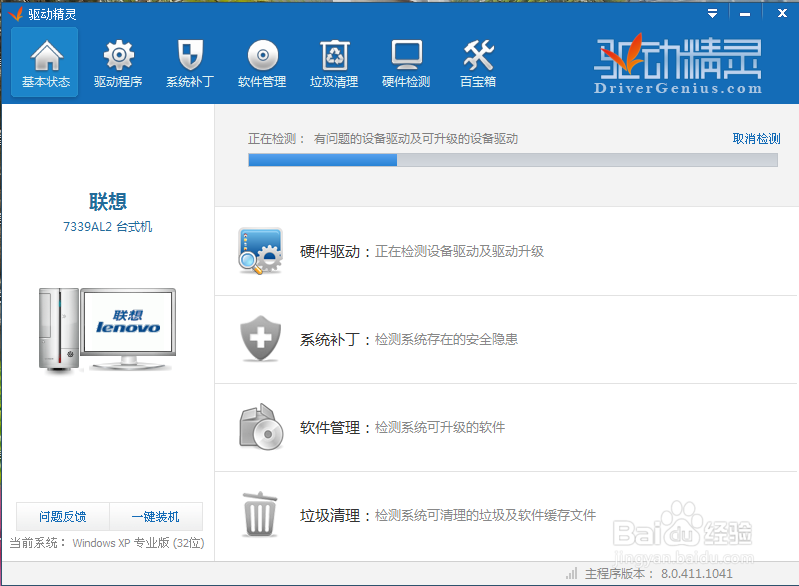Click the Lenovo computer thumbnail image
799x586 pixels.
(107, 328)
